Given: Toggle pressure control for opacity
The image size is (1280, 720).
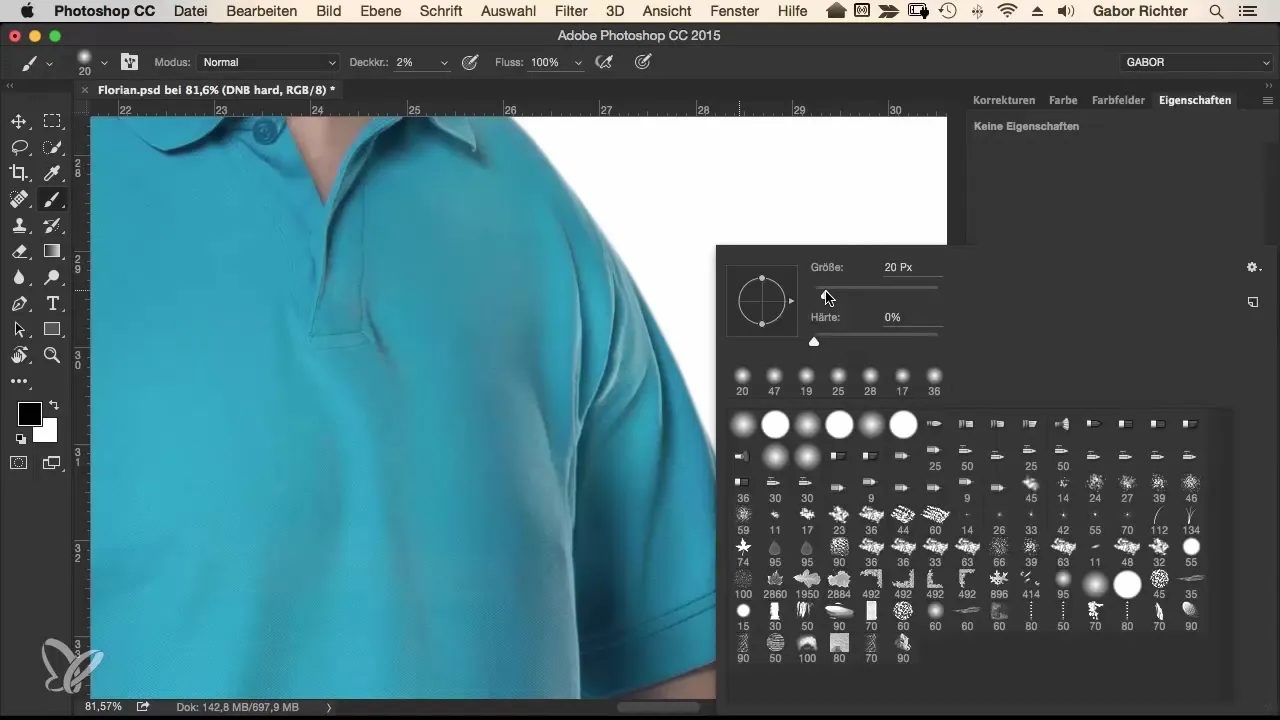Looking at the screenshot, I should pos(470,62).
